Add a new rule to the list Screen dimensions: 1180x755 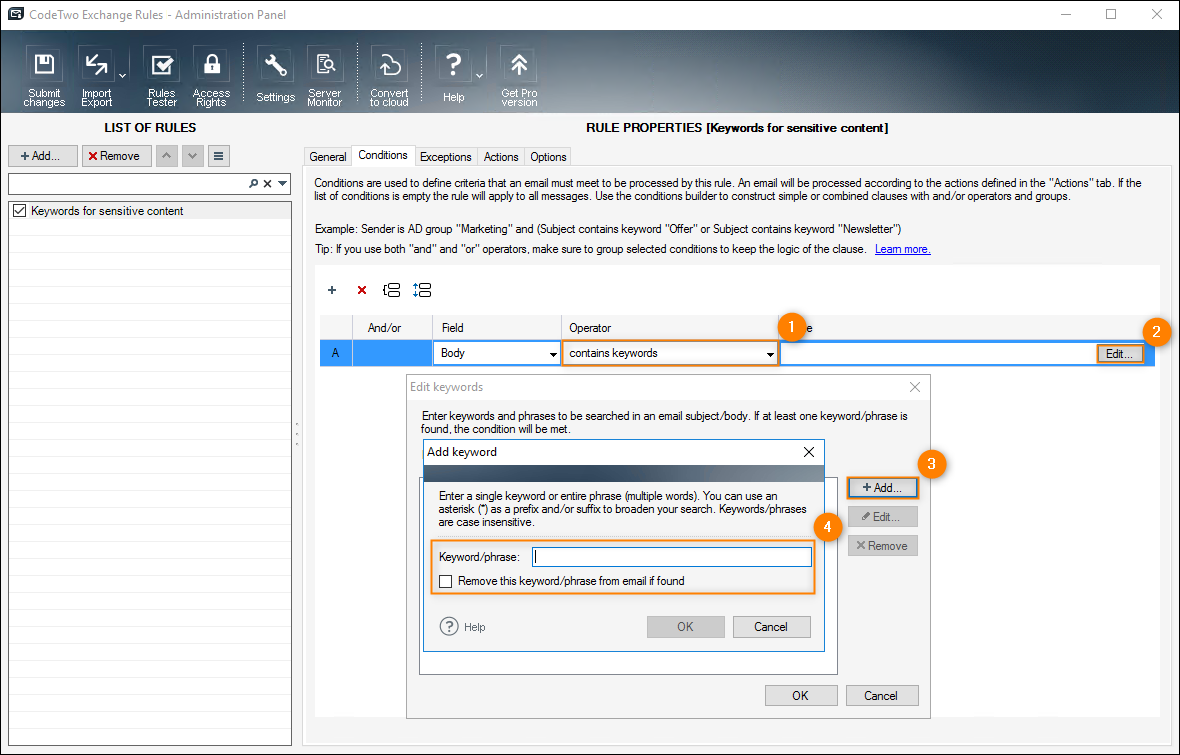click(42, 156)
